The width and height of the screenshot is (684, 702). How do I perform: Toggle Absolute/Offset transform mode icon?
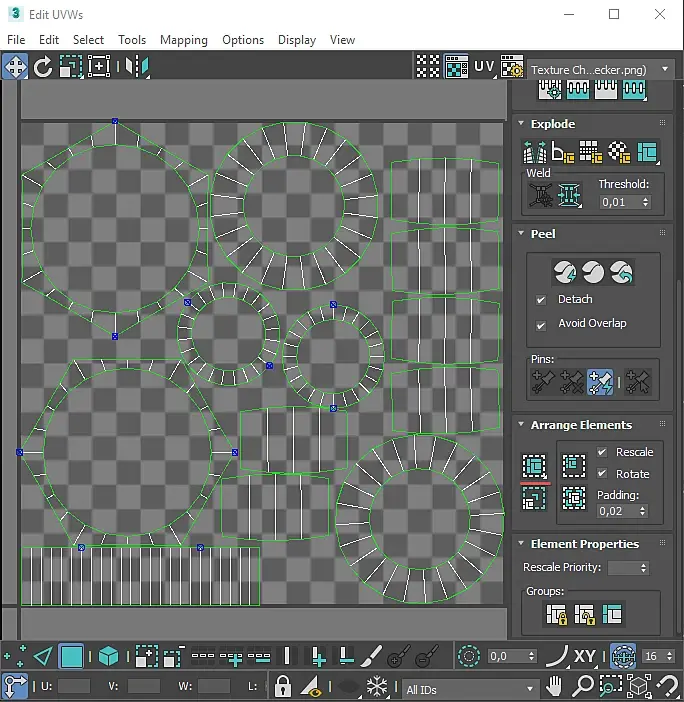pyautogui.click(x=15, y=686)
